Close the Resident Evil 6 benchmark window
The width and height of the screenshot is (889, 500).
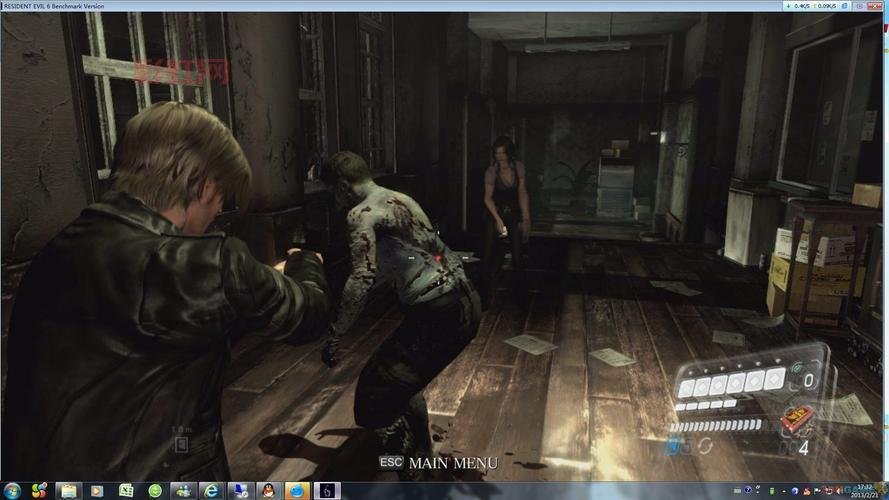[x=874, y=6]
